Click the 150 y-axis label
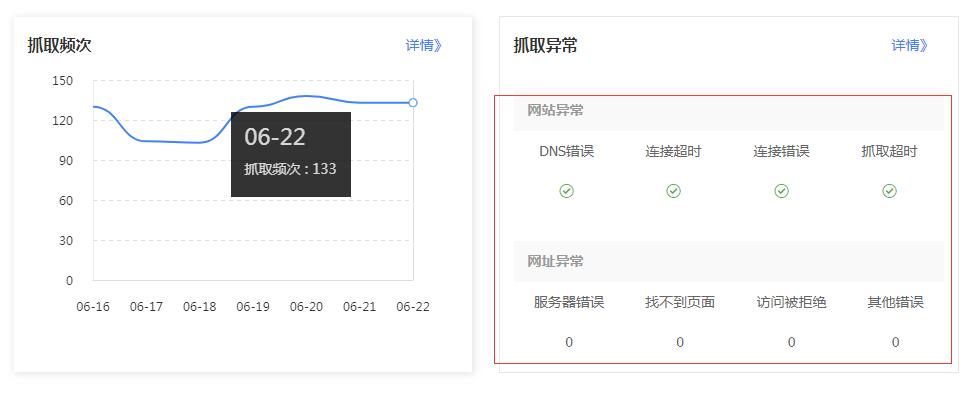The width and height of the screenshot is (980, 401). 62,81
